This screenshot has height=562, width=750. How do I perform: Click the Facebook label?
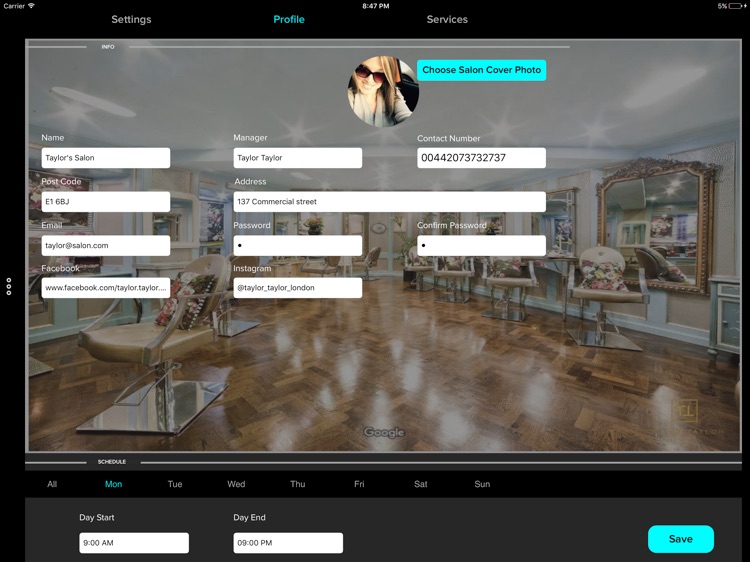pos(60,268)
